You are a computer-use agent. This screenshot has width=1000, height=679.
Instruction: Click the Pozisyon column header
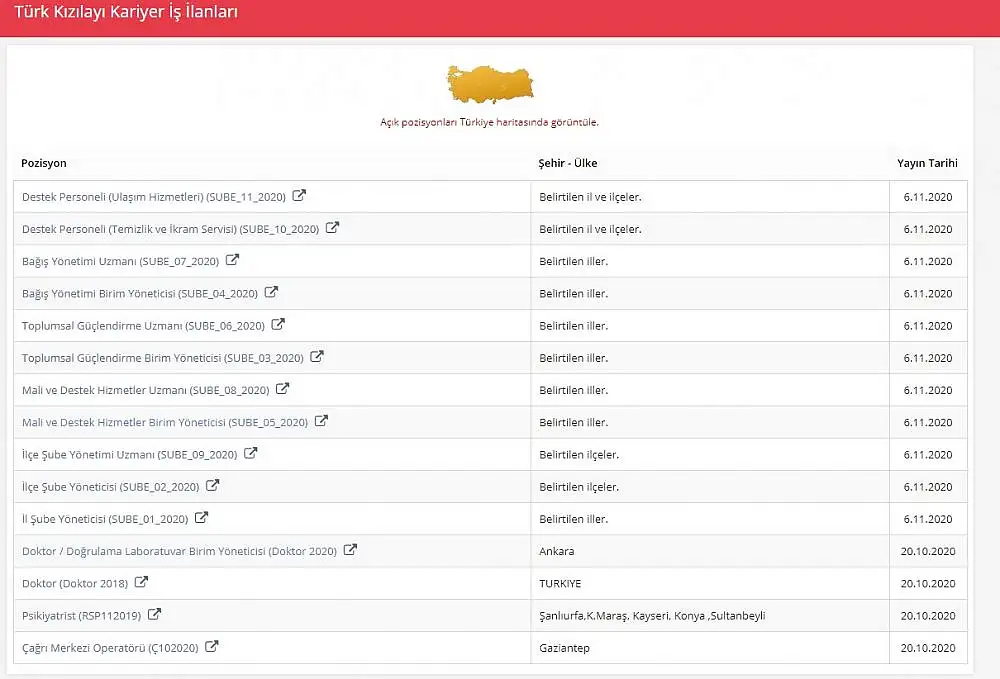click(43, 163)
